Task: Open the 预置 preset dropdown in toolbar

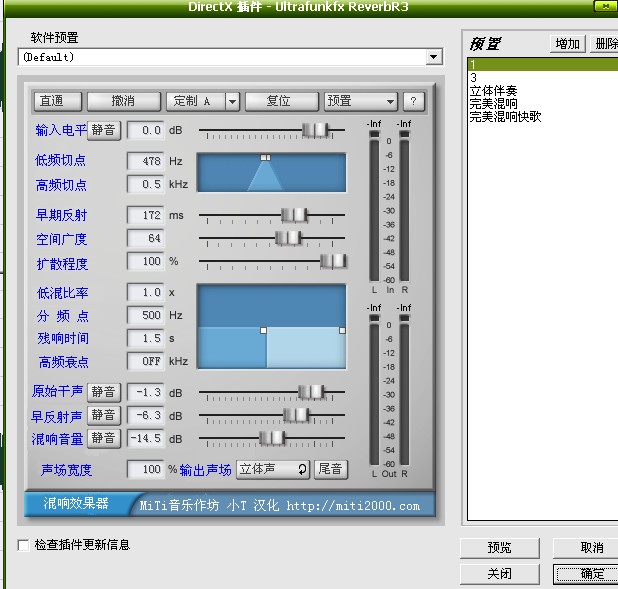Action: [361, 101]
